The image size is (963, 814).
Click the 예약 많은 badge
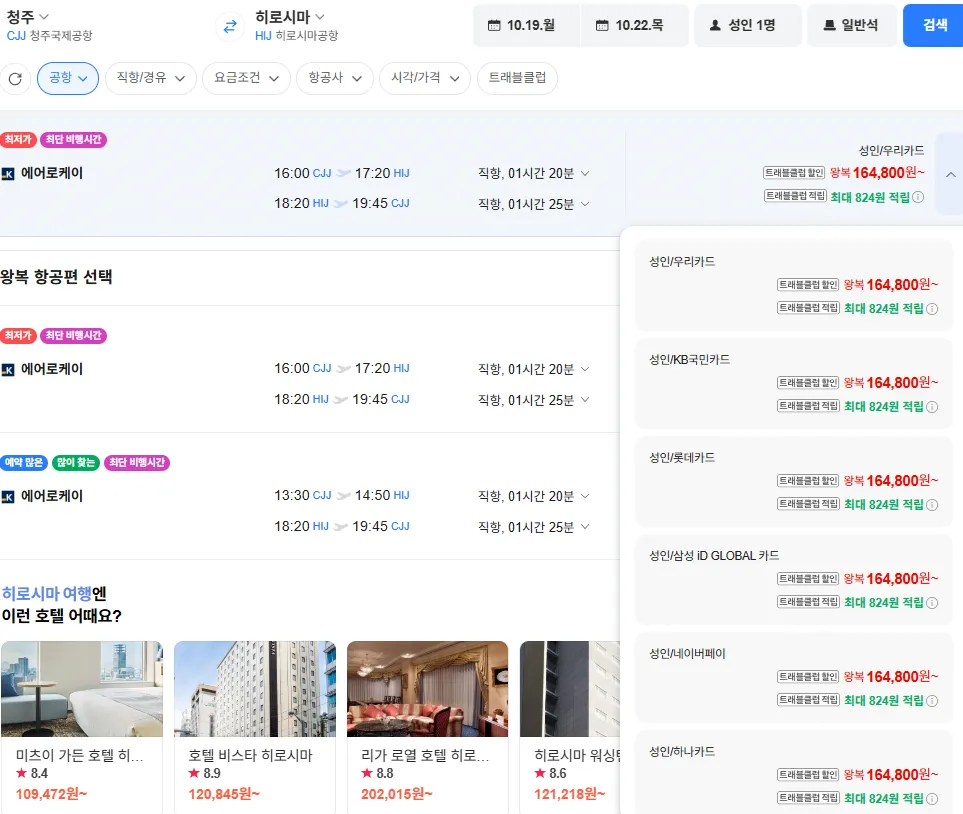(x=24, y=463)
